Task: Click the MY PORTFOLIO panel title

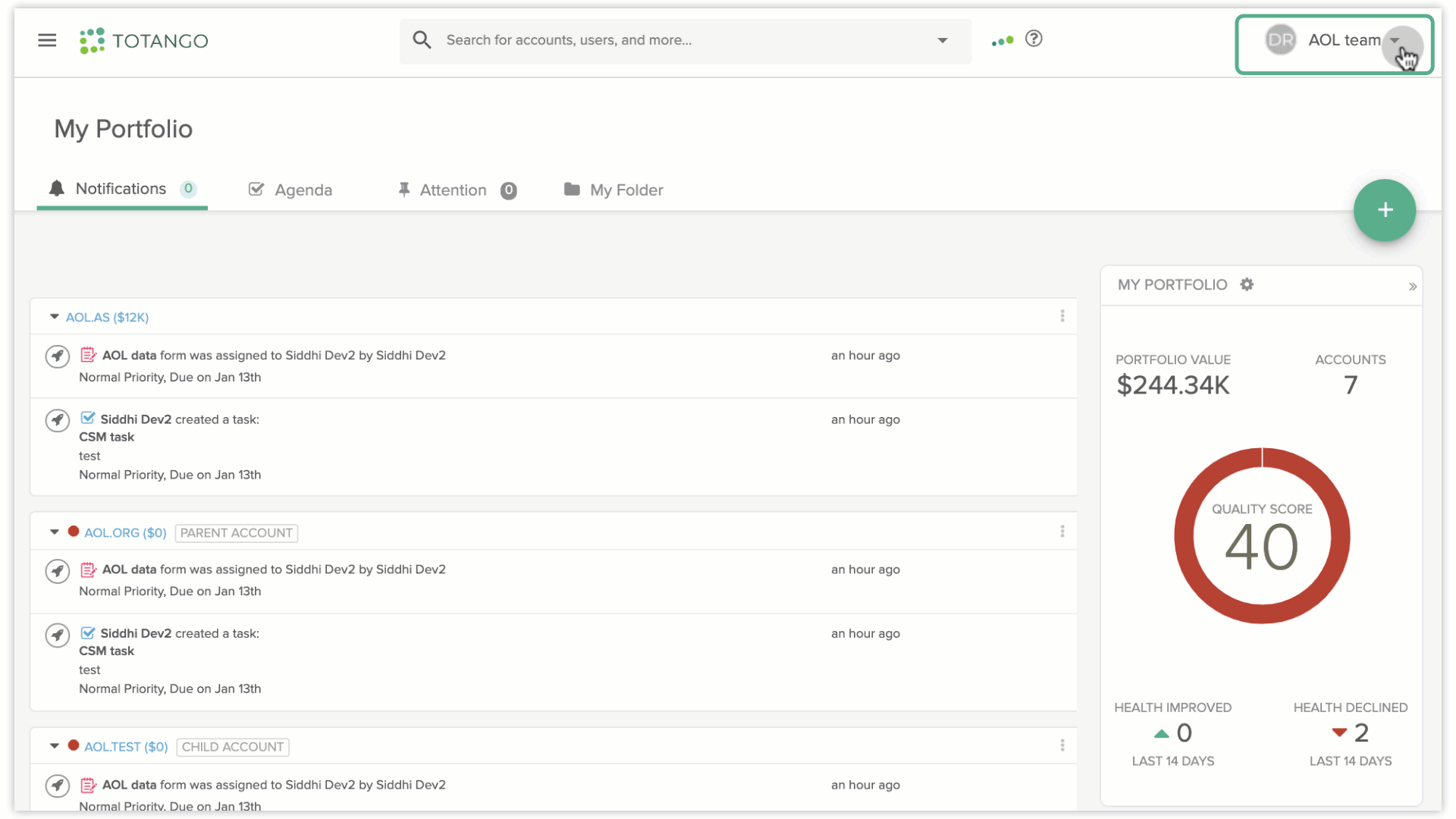Action: 1172,284
